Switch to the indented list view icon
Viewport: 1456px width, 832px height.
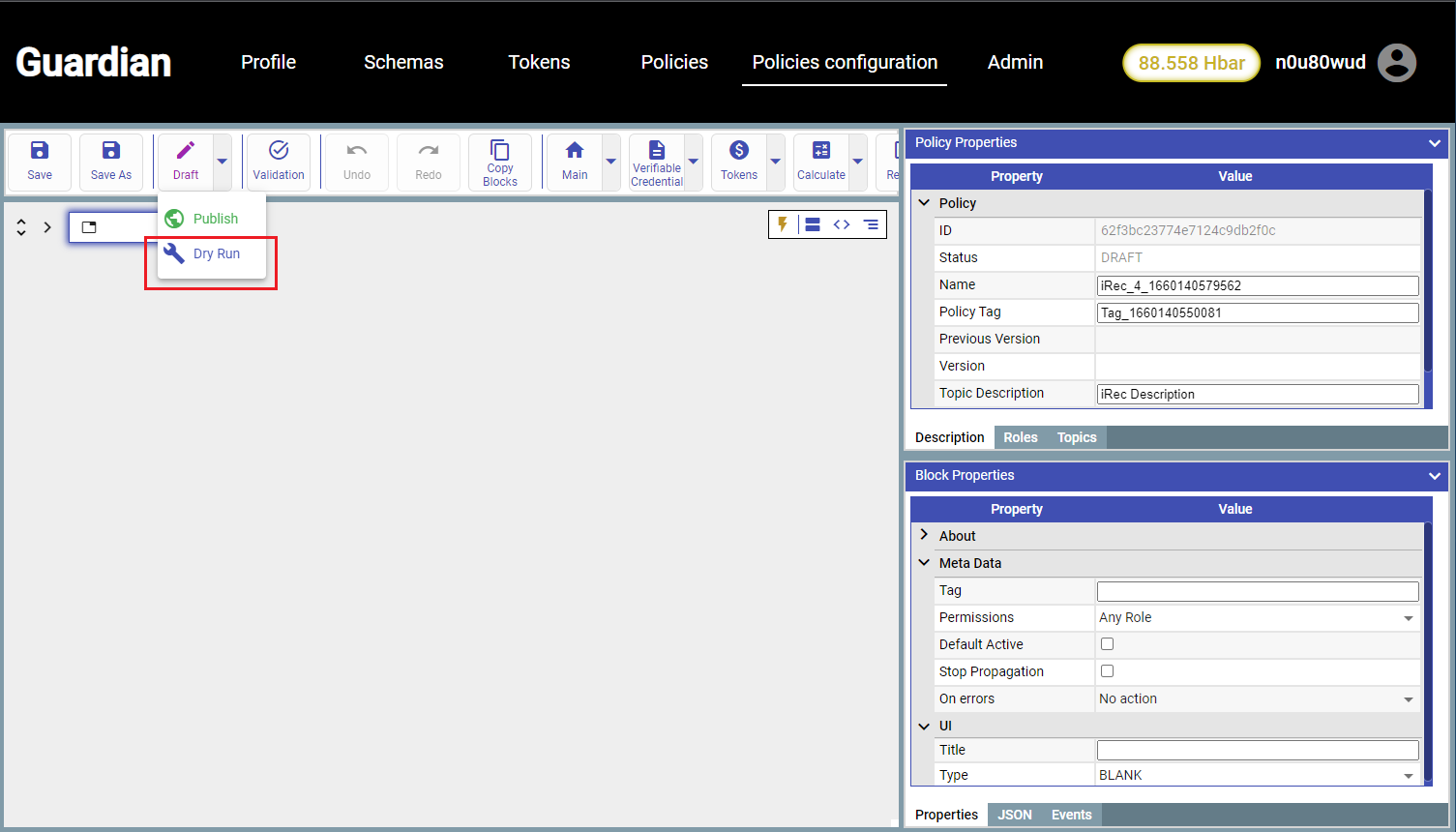click(872, 224)
